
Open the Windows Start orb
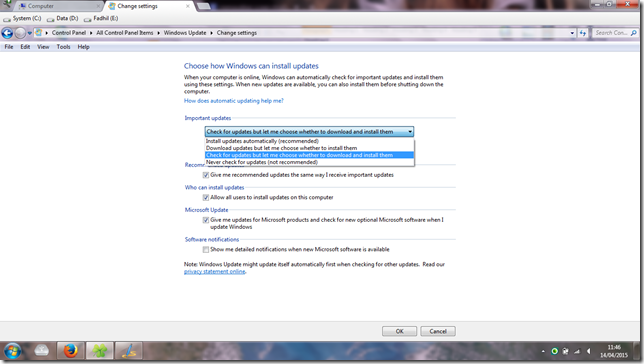[x=12, y=351]
